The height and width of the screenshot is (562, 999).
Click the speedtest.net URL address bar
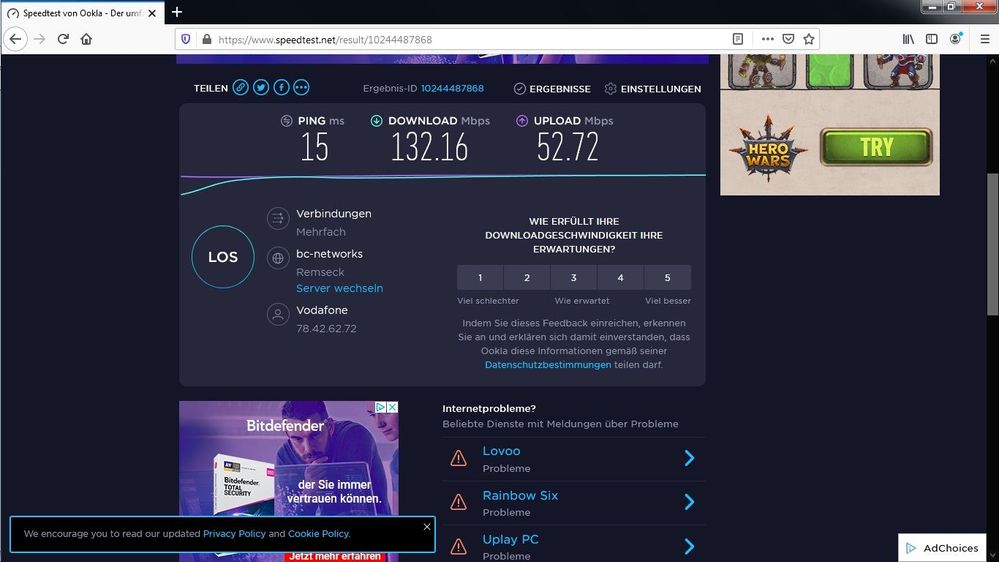pos(471,40)
